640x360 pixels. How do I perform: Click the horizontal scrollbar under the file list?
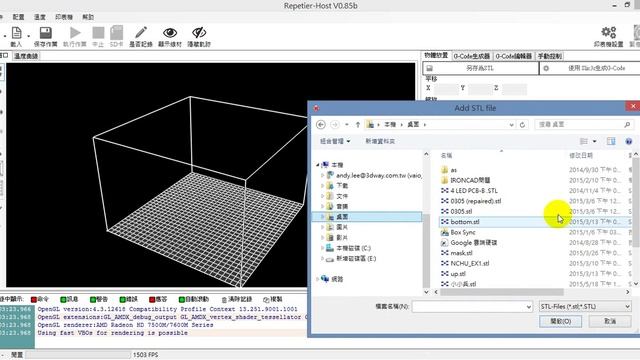502,292
